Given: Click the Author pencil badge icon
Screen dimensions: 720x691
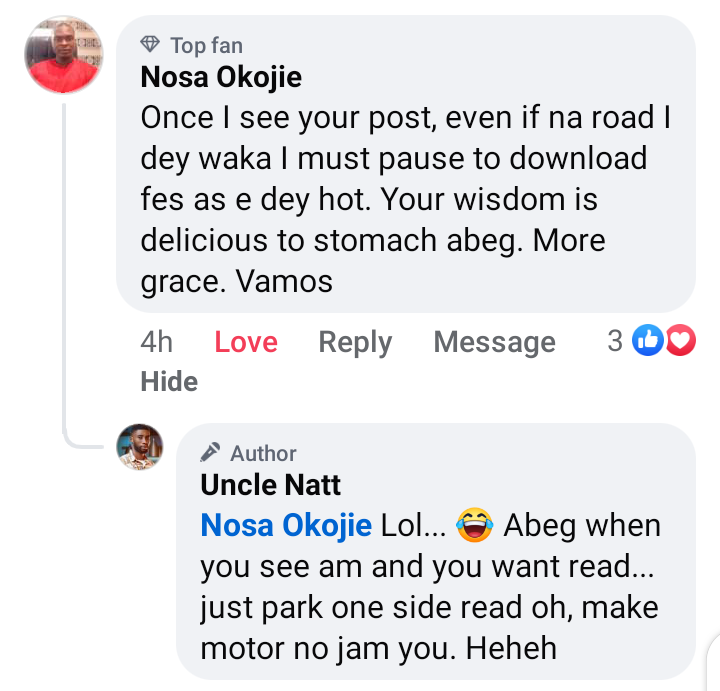Looking at the screenshot, I should pyautogui.click(x=211, y=453).
